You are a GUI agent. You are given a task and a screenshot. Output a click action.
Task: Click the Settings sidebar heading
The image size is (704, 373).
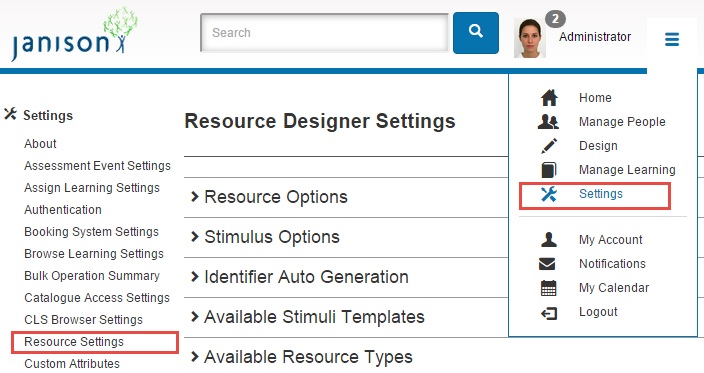pyautogui.click(x=48, y=115)
